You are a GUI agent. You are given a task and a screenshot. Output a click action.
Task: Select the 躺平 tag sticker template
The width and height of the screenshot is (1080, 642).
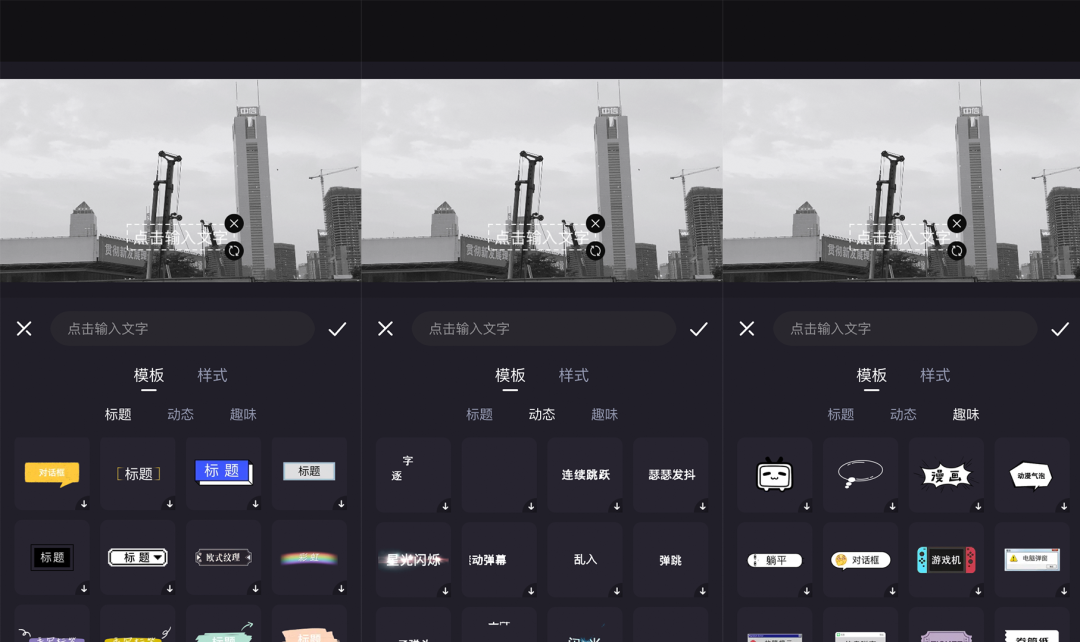click(x=775, y=560)
